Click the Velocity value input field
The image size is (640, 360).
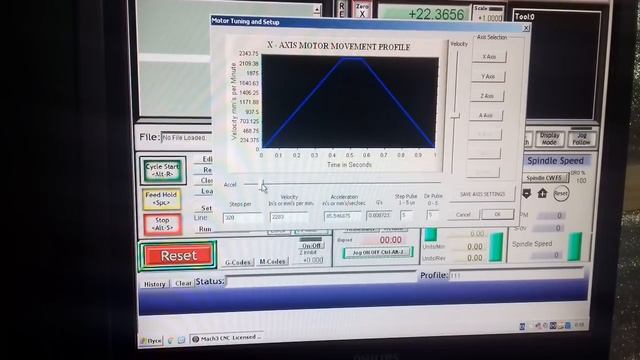[289, 217]
